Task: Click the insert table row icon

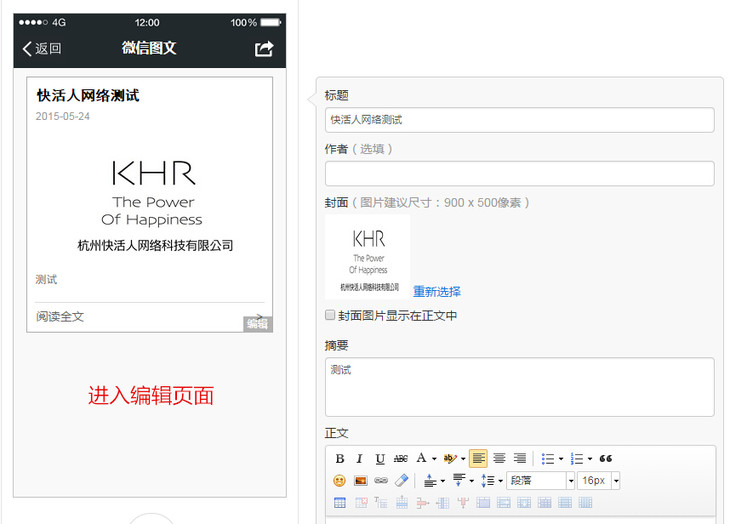Action: pos(402,503)
